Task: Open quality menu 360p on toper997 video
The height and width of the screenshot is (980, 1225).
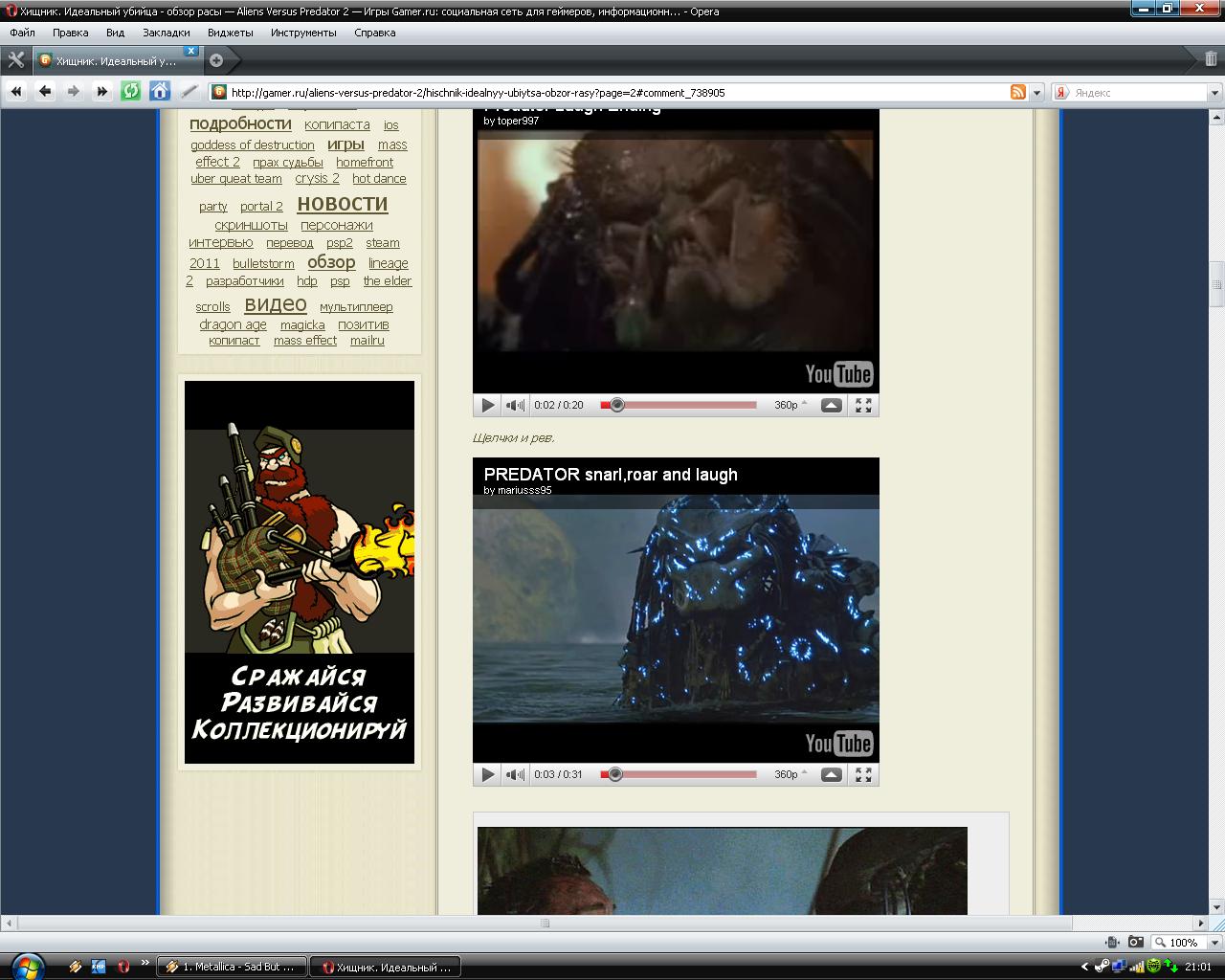Action: coord(791,405)
